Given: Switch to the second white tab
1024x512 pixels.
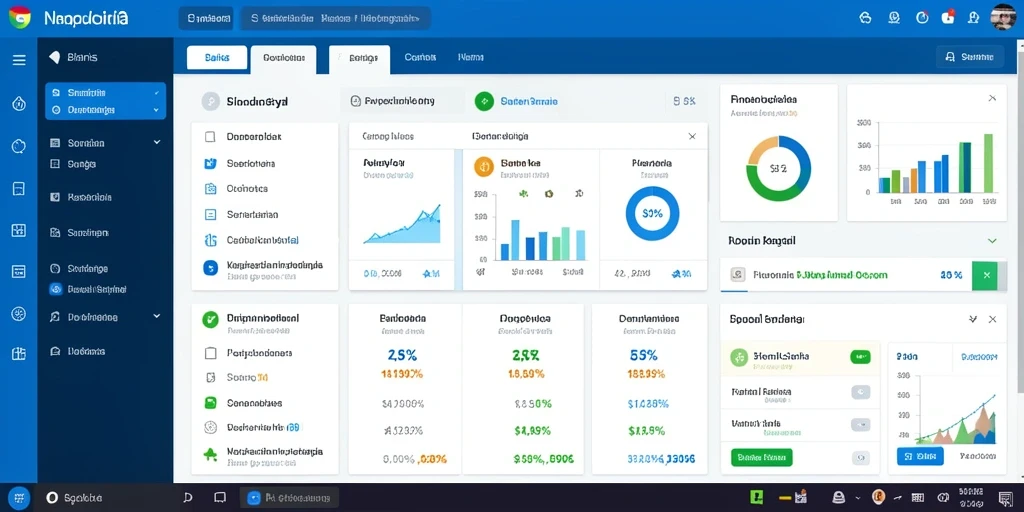Looking at the screenshot, I should click(x=283, y=58).
